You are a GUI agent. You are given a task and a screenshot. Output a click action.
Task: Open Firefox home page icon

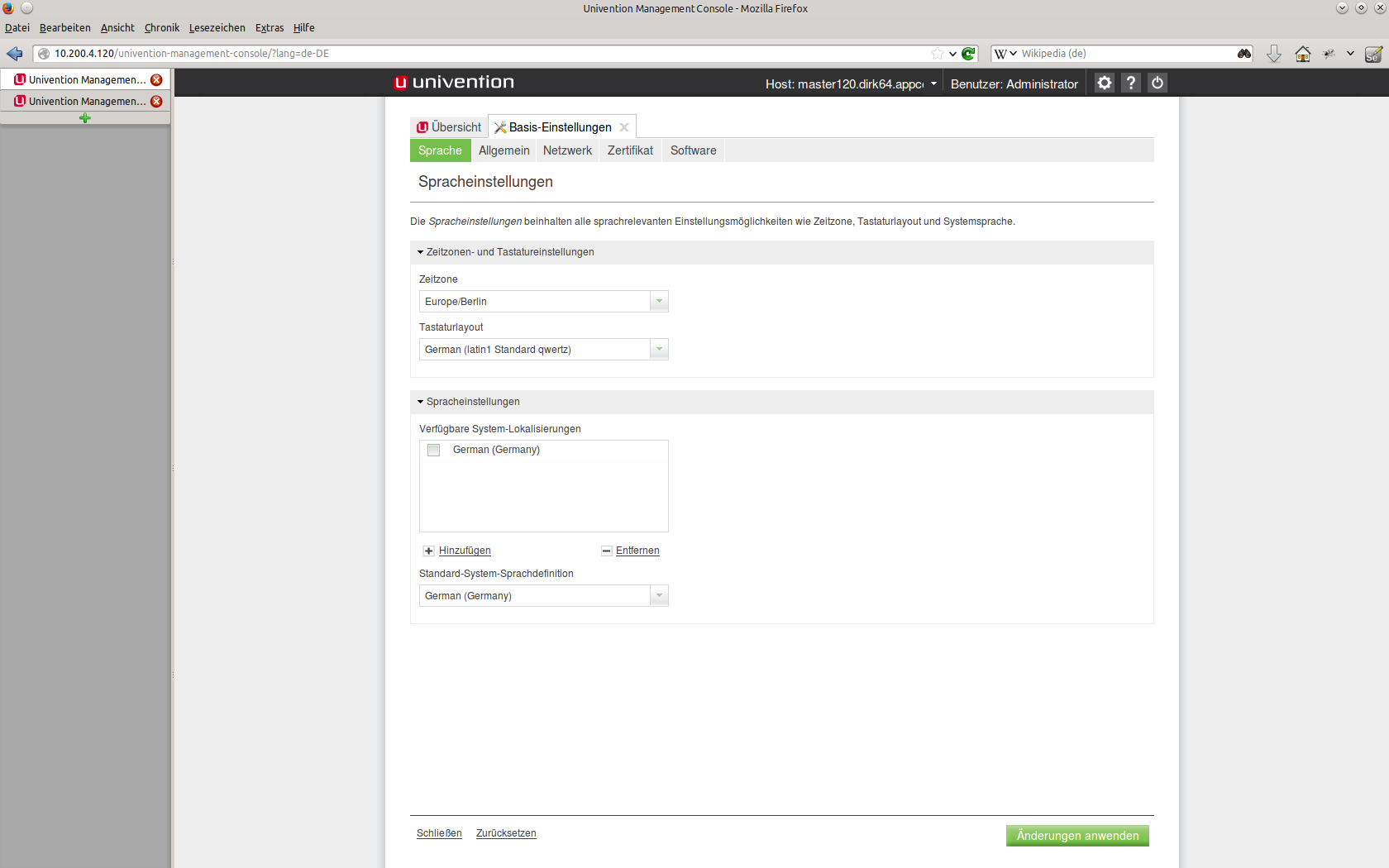(x=1302, y=54)
